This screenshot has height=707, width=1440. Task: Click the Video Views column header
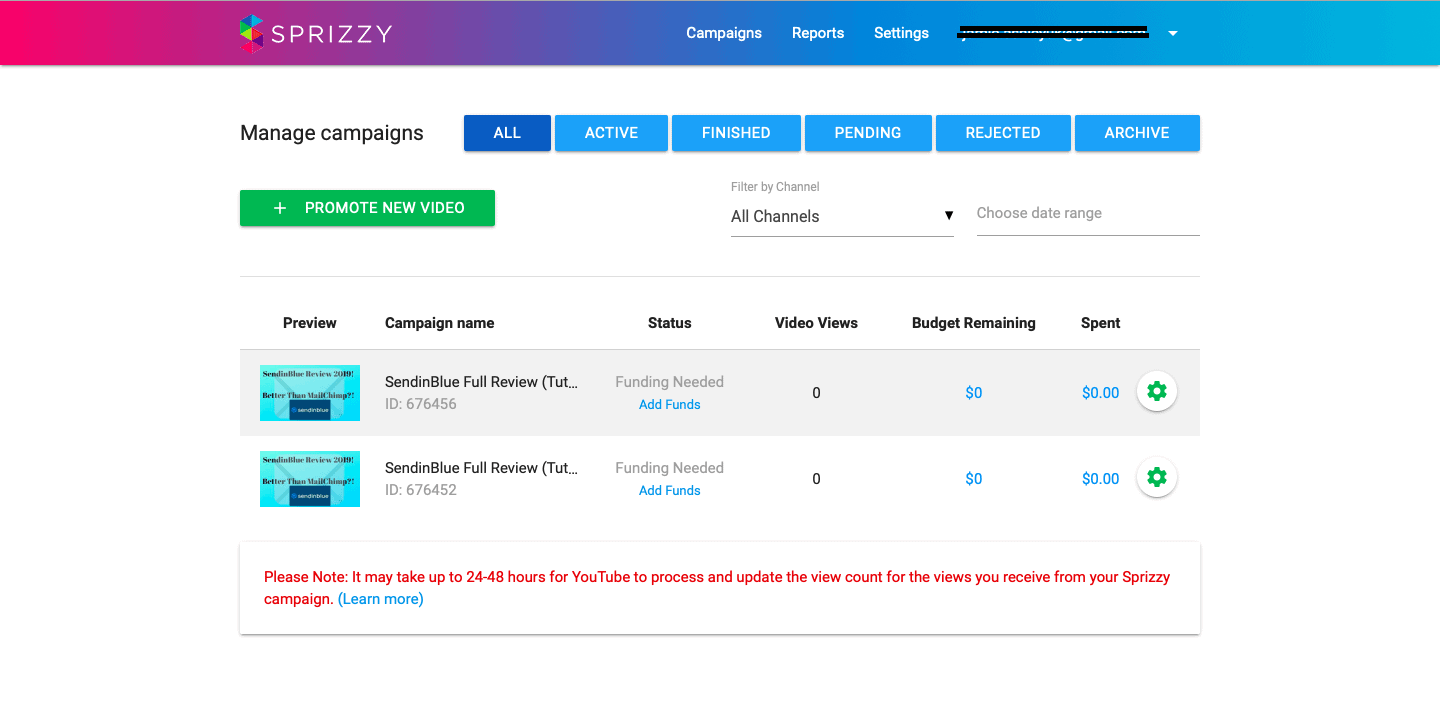coord(816,323)
